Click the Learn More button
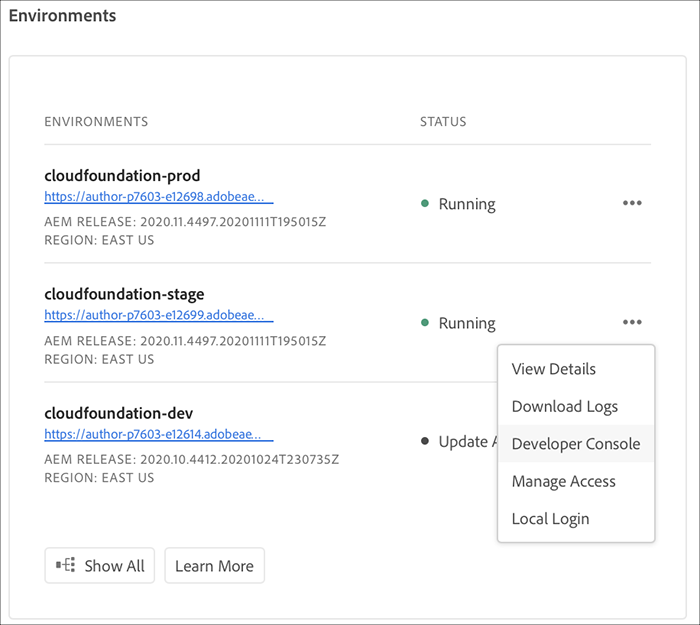Screen dimensions: 700x625 coord(214,565)
